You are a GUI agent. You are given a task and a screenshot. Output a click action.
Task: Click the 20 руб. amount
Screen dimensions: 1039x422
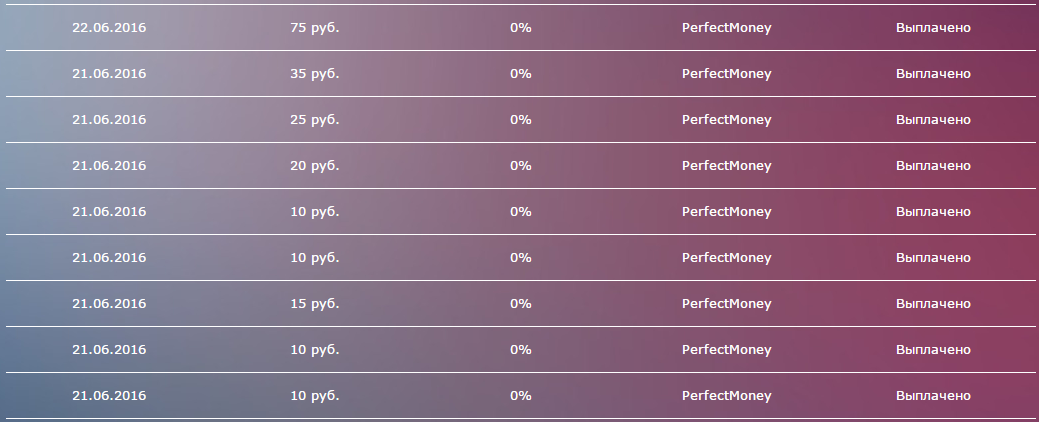coord(314,166)
